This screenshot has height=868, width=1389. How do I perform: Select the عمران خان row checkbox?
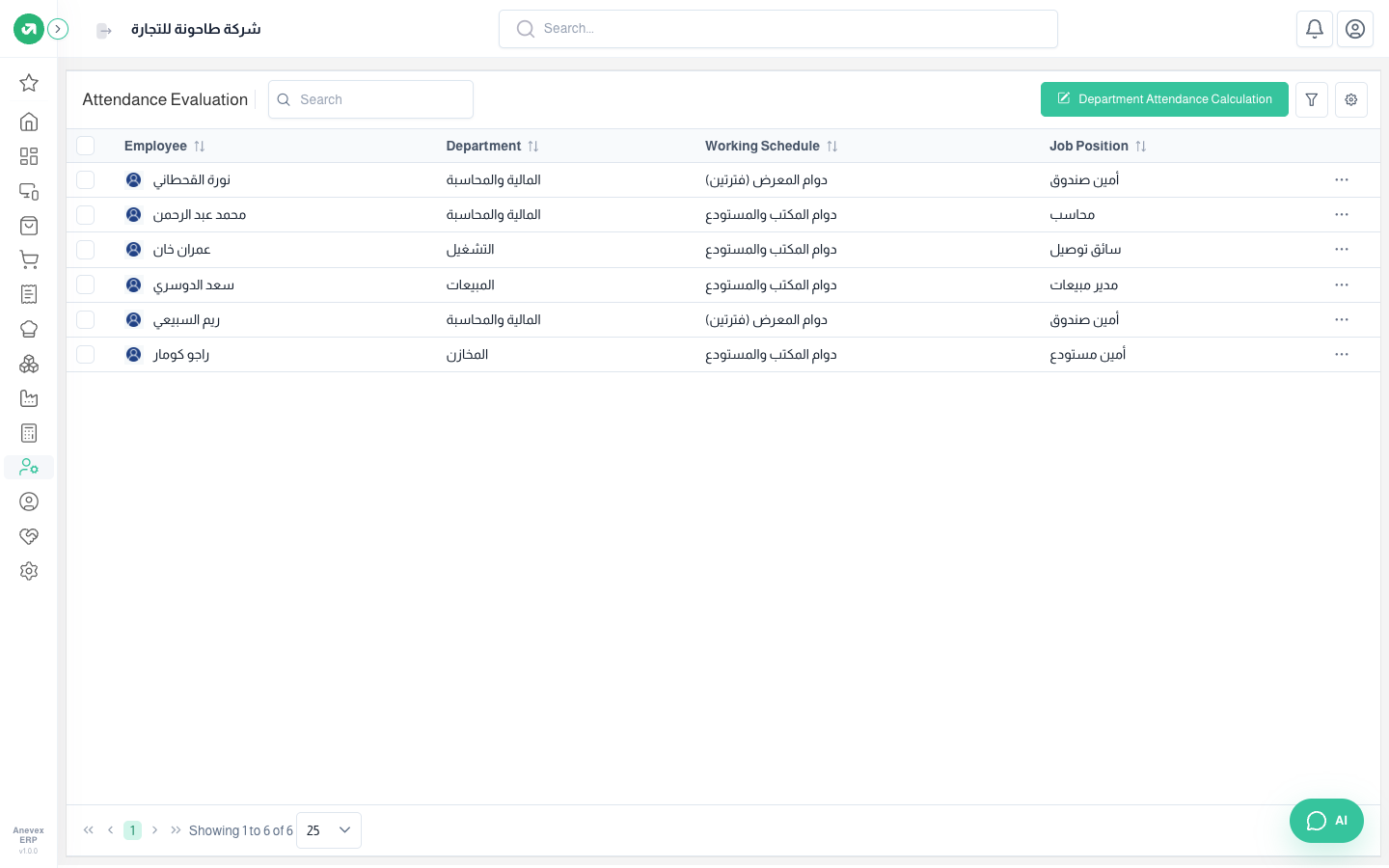[x=86, y=250]
